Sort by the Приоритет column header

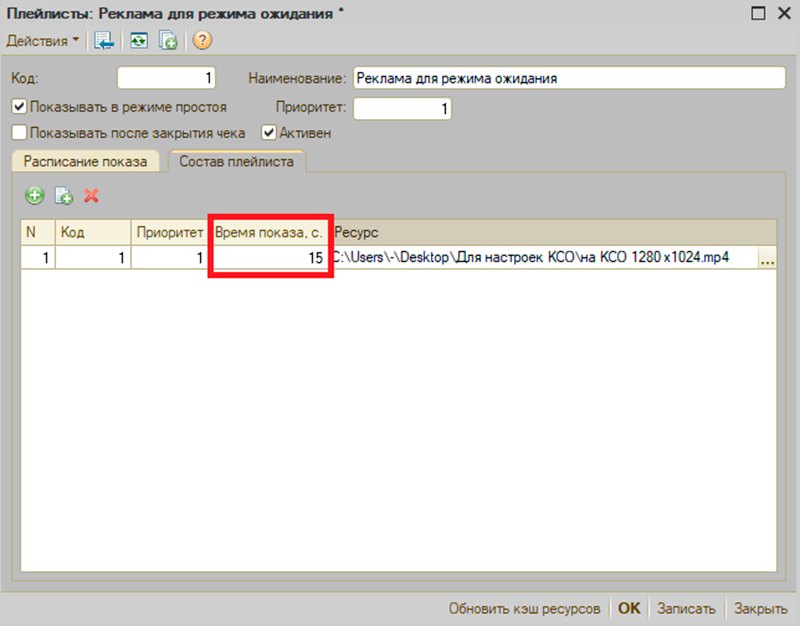click(169, 232)
